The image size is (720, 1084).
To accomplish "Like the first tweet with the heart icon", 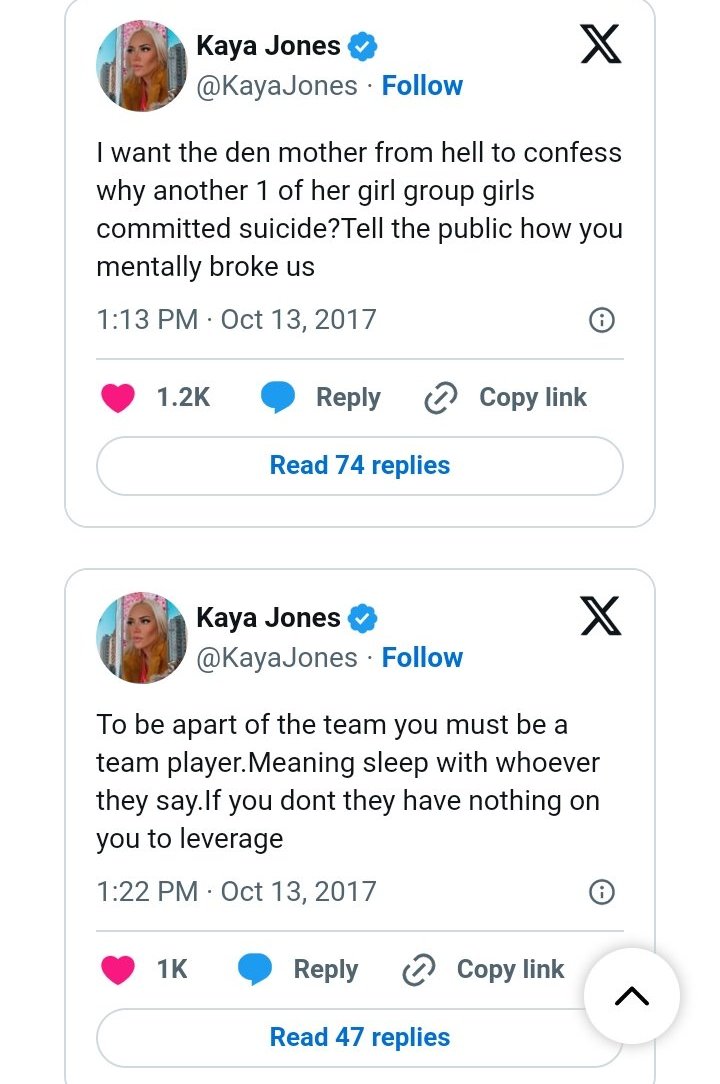I will 118,398.
